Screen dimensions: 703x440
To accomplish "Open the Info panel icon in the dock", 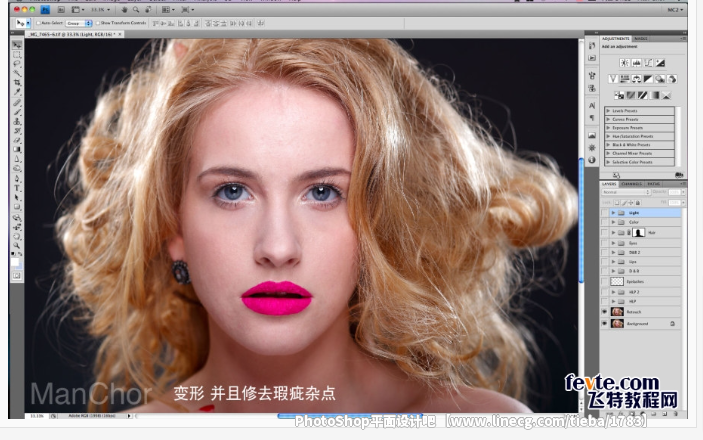I will [592, 160].
